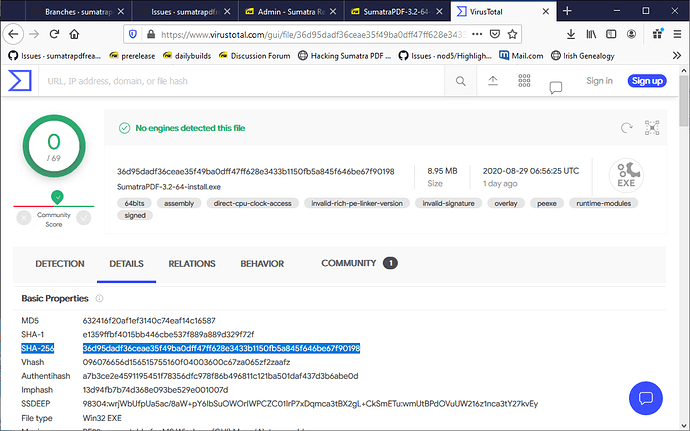The height and width of the screenshot is (431, 690).
Task: Toggle the sidebar view icon
Action: coord(611,34)
